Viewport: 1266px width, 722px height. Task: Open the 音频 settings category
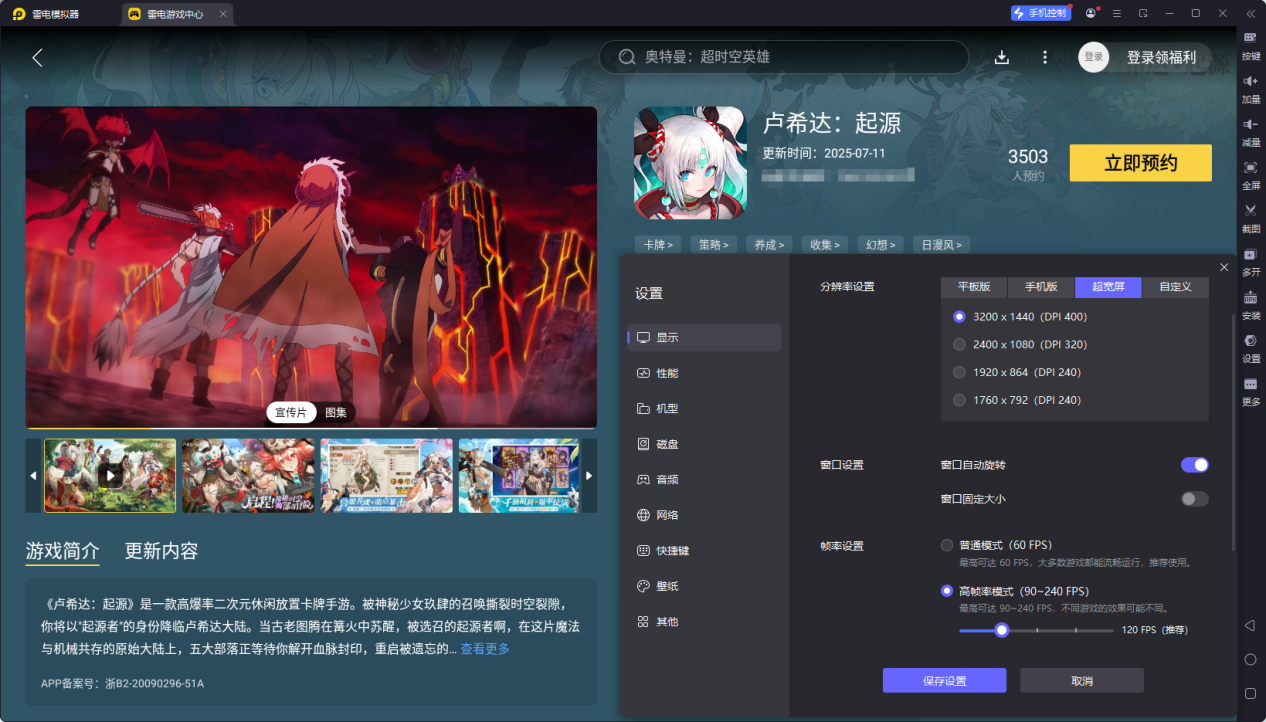pyautogui.click(x=704, y=479)
